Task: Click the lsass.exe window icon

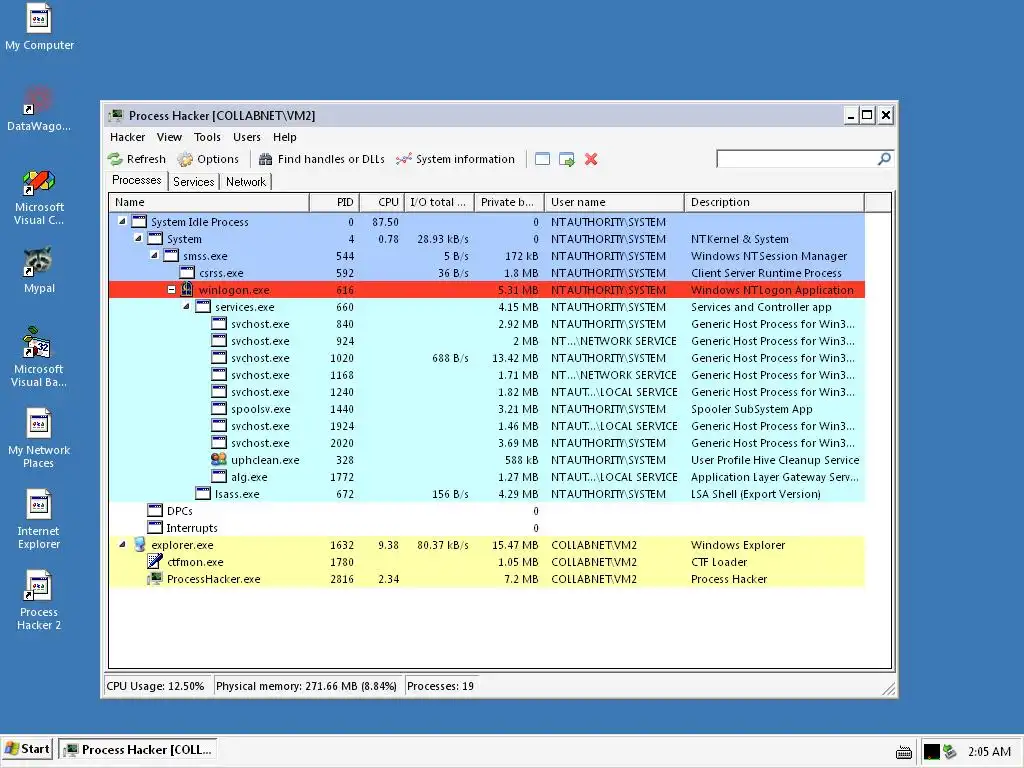Action: [x=203, y=493]
